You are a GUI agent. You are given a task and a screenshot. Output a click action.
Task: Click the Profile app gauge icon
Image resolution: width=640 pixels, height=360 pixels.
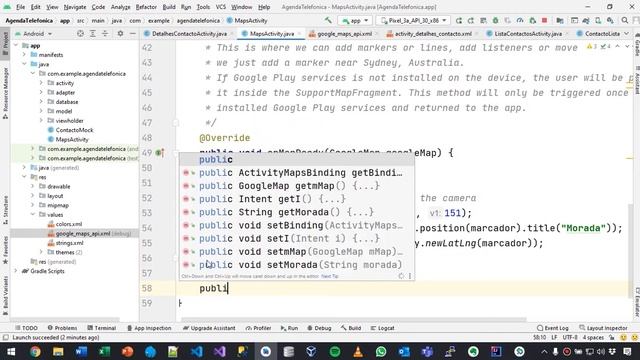pyautogui.click(x=520, y=20)
